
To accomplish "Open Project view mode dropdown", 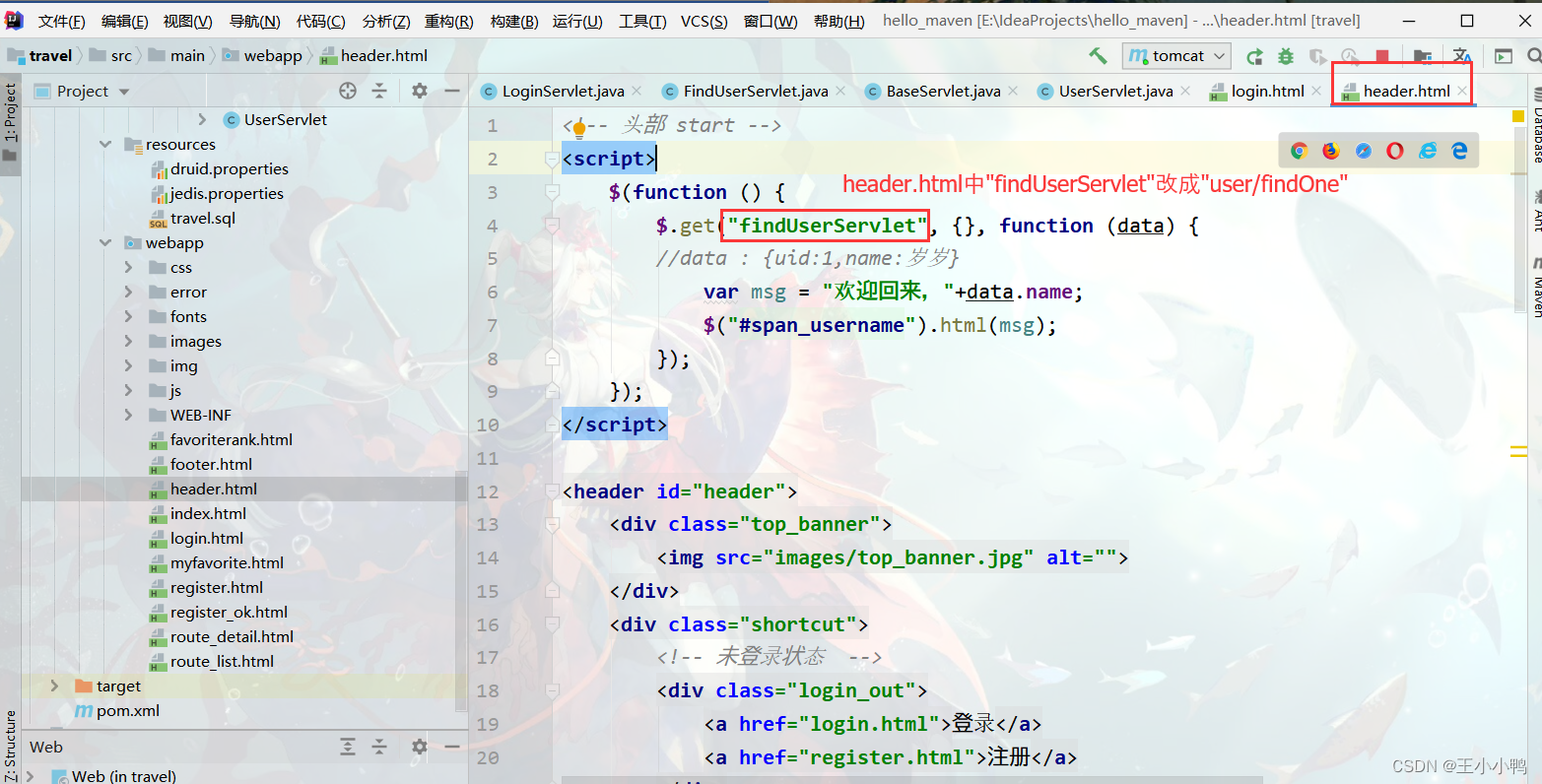I will tap(124, 92).
